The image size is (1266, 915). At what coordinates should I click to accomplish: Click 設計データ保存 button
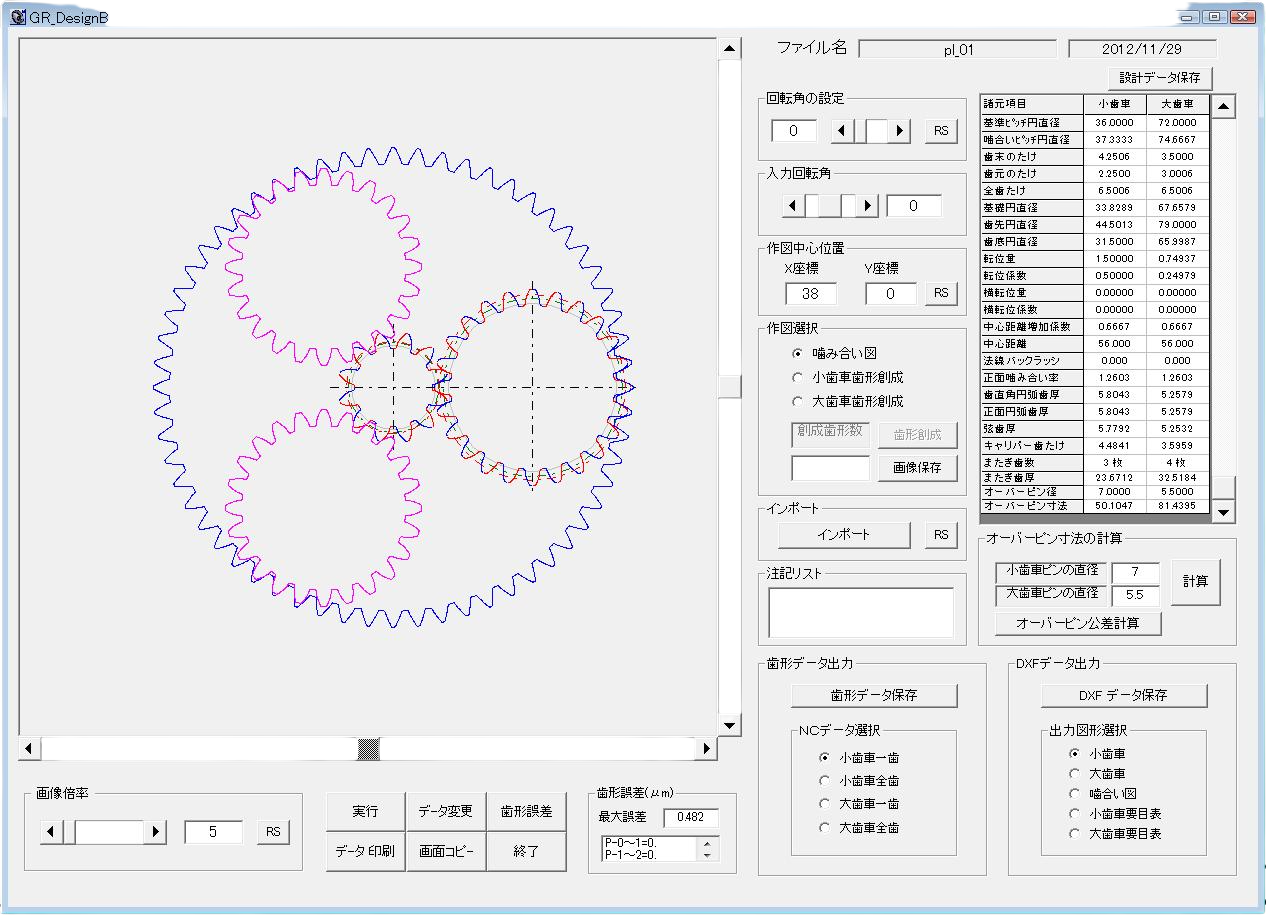point(1159,78)
